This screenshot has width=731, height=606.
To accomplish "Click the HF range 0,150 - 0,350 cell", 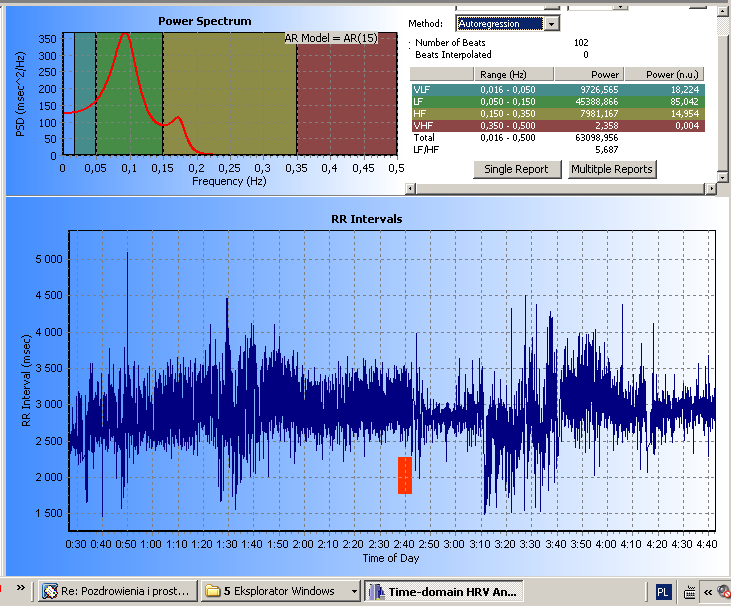I will click(x=508, y=114).
